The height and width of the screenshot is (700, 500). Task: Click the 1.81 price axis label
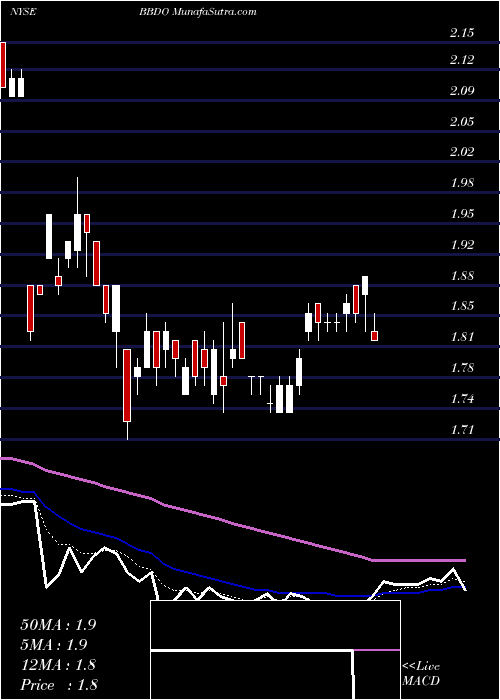[x=462, y=337]
